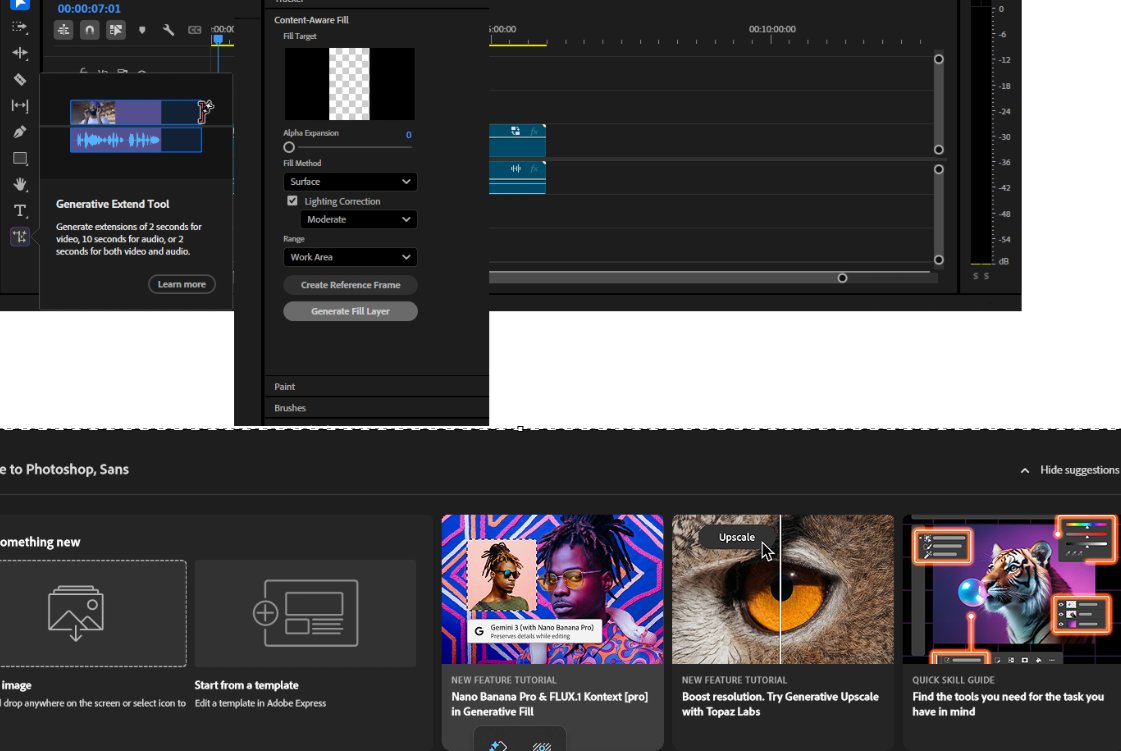The image size is (1121, 751).
Task: Click Learn more in Generative Extend tooltip
Action: (182, 284)
